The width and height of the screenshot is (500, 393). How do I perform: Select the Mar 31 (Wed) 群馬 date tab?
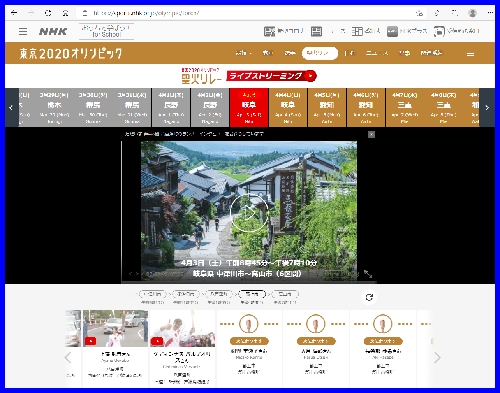click(132, 108)
